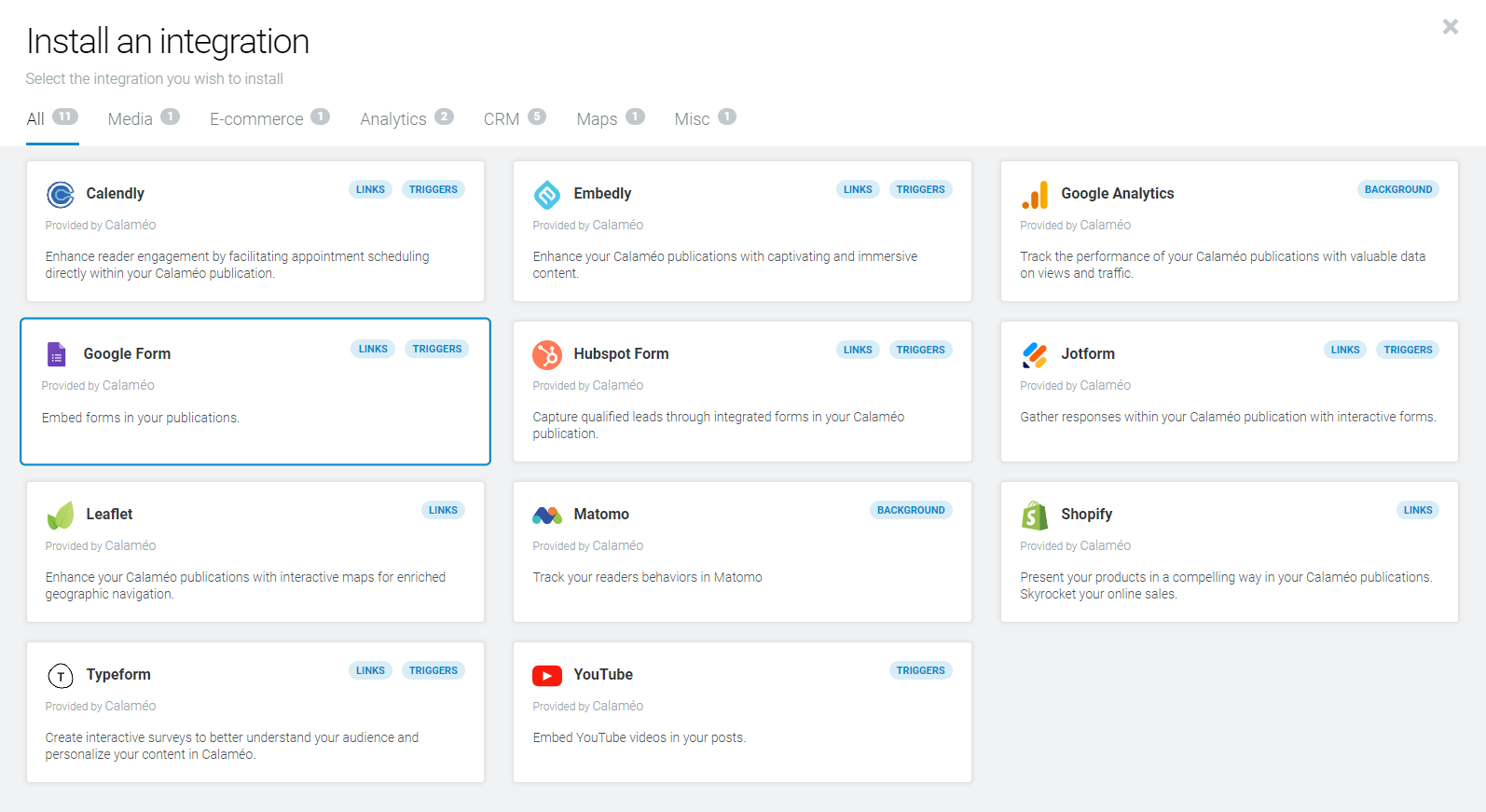Click the TRIGGERS badge on Typeform card

pos(433,670)
